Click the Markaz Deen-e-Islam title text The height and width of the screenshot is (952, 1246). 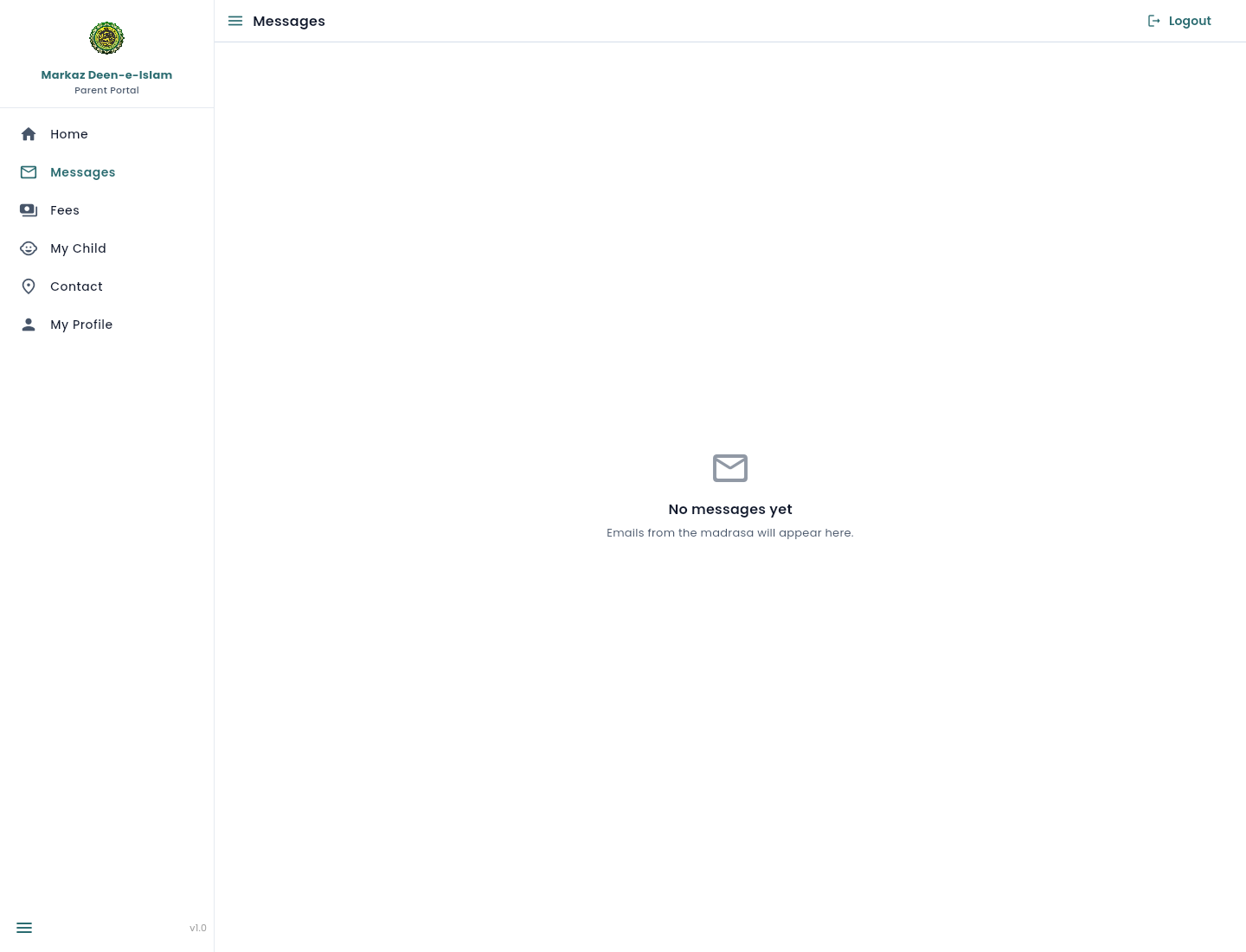pos(106,75)
